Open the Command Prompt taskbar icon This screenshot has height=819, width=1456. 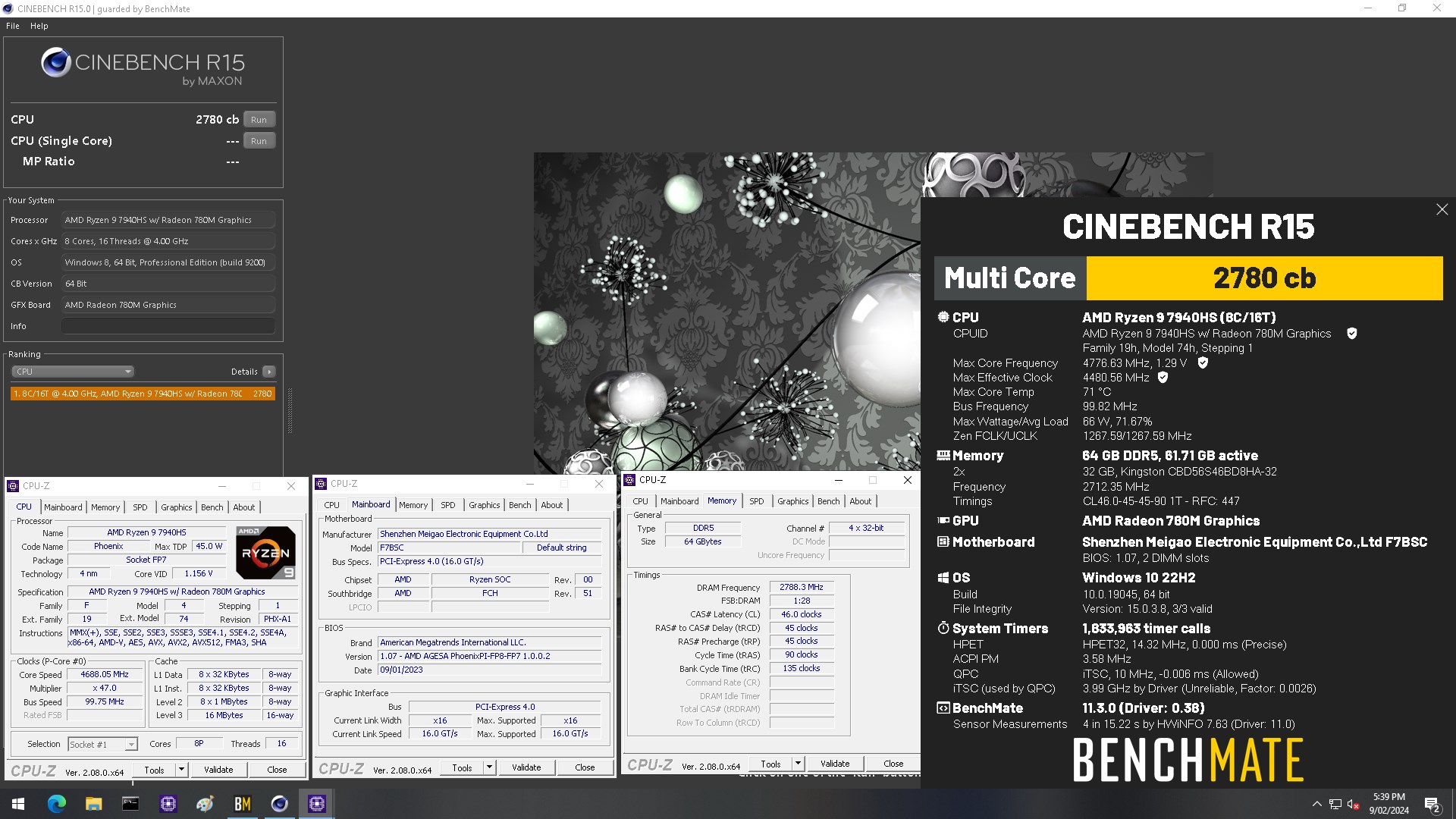(x=130, y=804)
